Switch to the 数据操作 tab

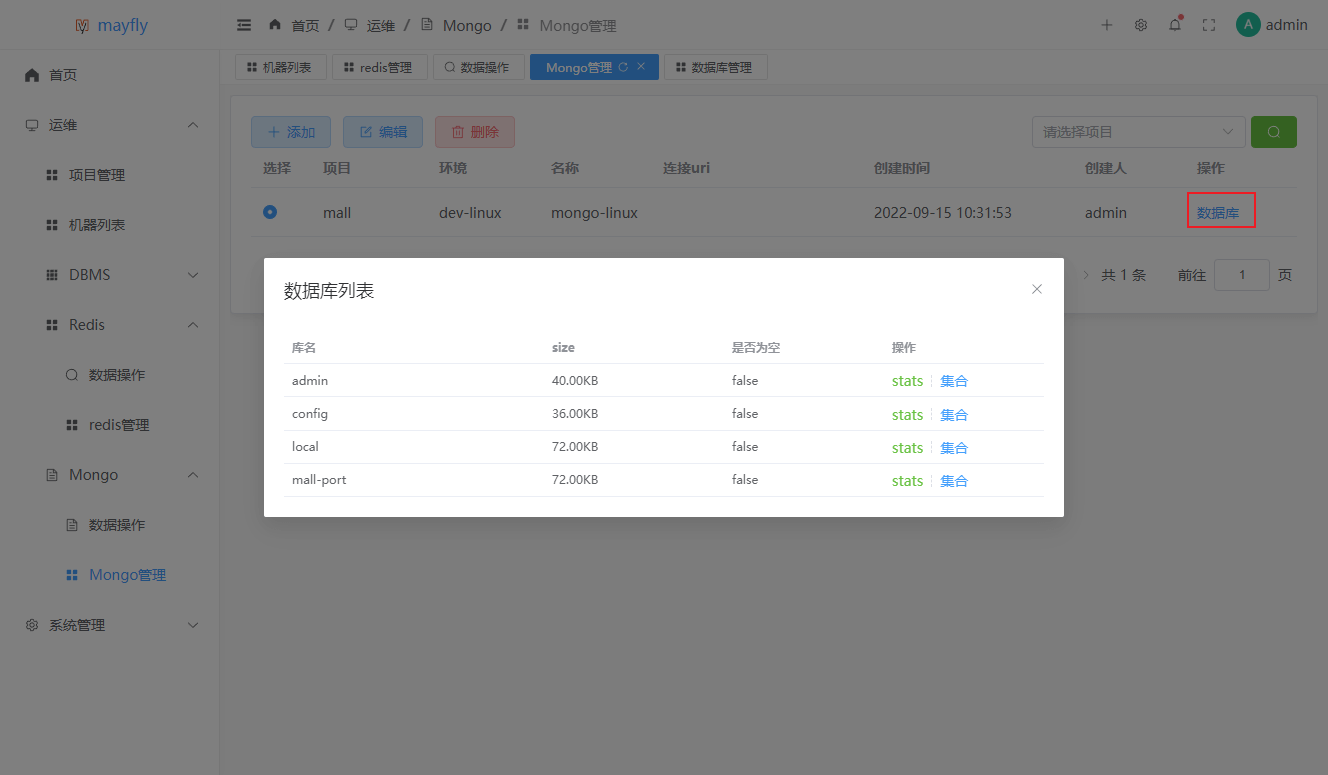point(478,67)
